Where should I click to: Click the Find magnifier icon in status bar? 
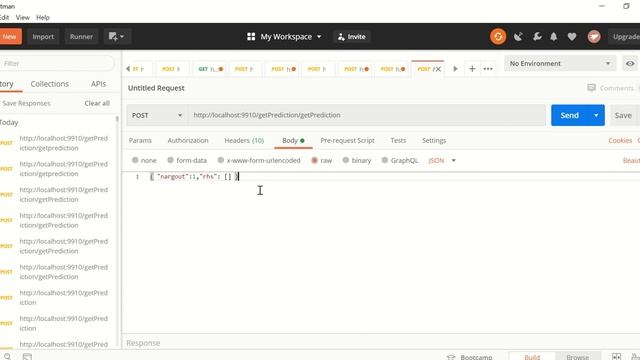pos(7,356)
